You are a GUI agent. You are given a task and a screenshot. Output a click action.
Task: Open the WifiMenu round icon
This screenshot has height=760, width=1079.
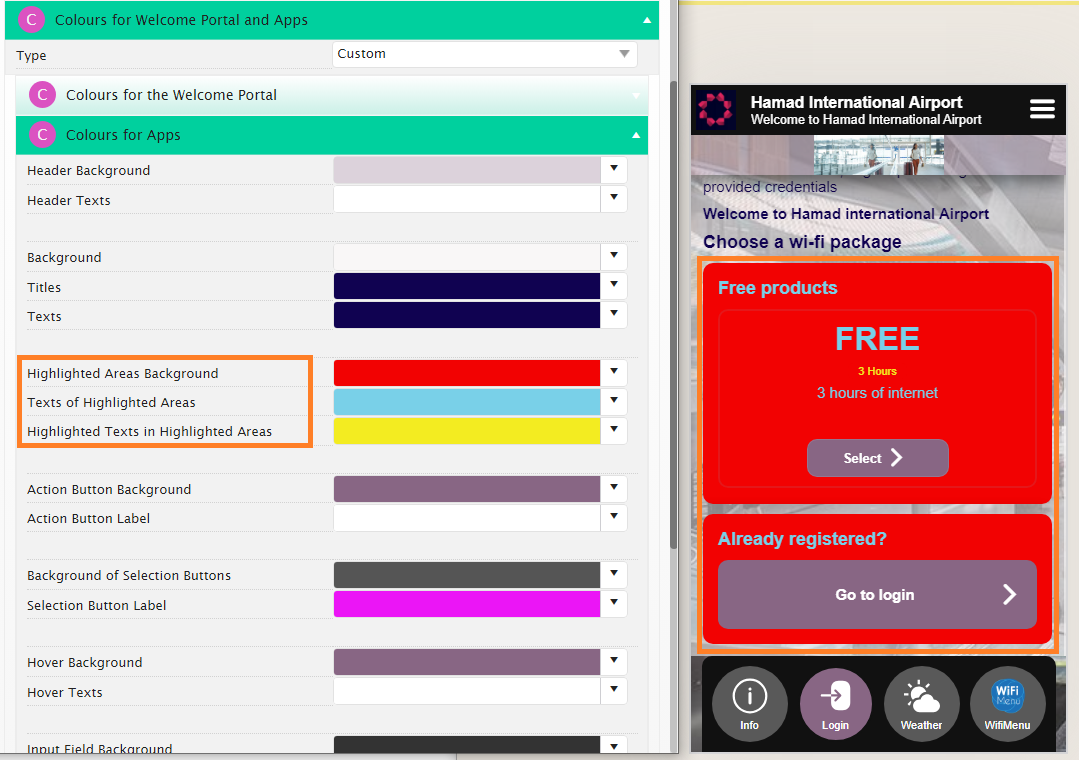point(1007,704)
